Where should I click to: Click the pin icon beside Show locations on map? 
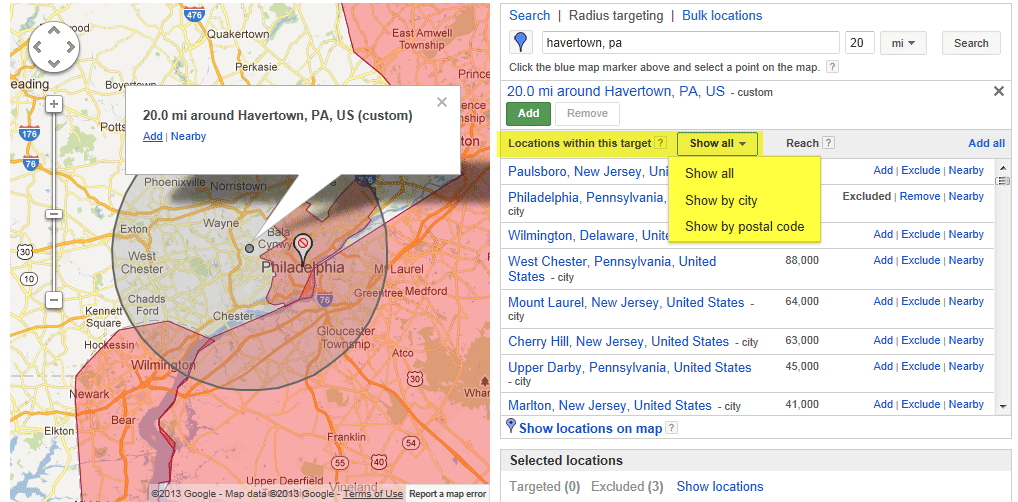point(511,426)
